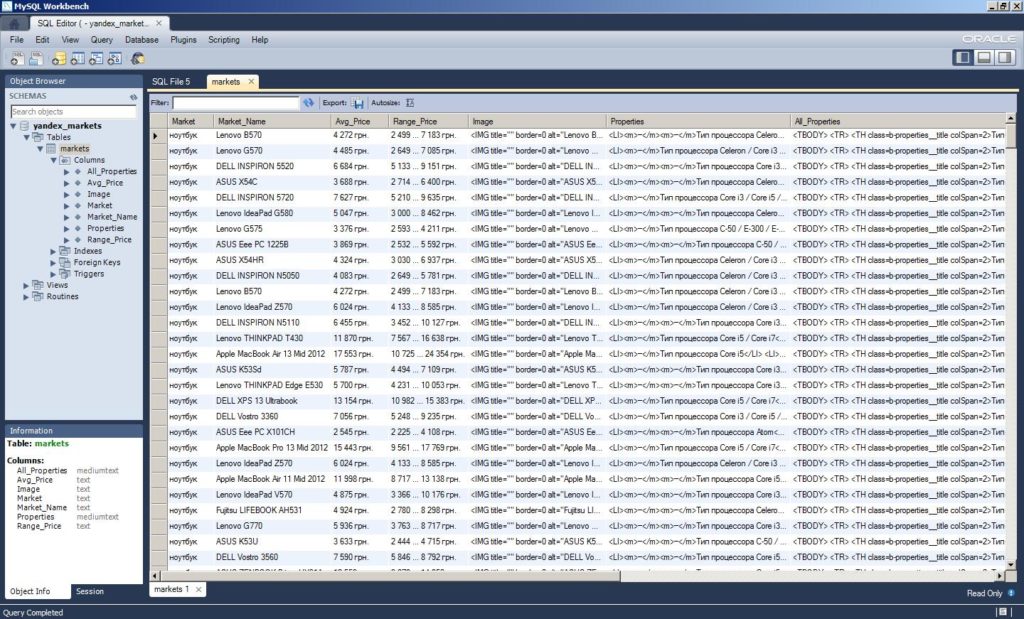Close the markets 1 result tab
Screen dimensions: 1024x619
(x=199, y=589)
